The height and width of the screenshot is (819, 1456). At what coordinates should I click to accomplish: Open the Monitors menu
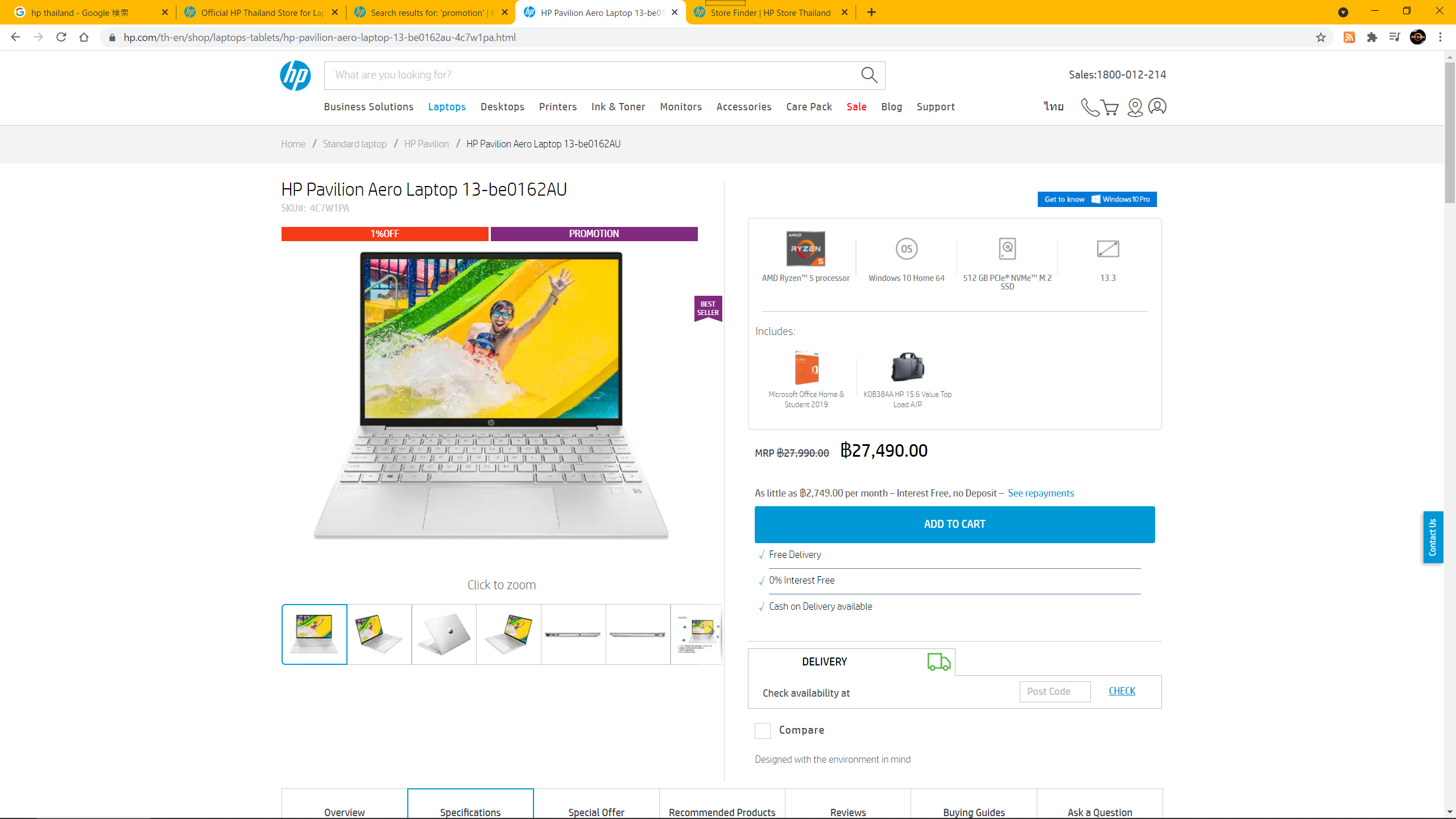tap(681, 107)
